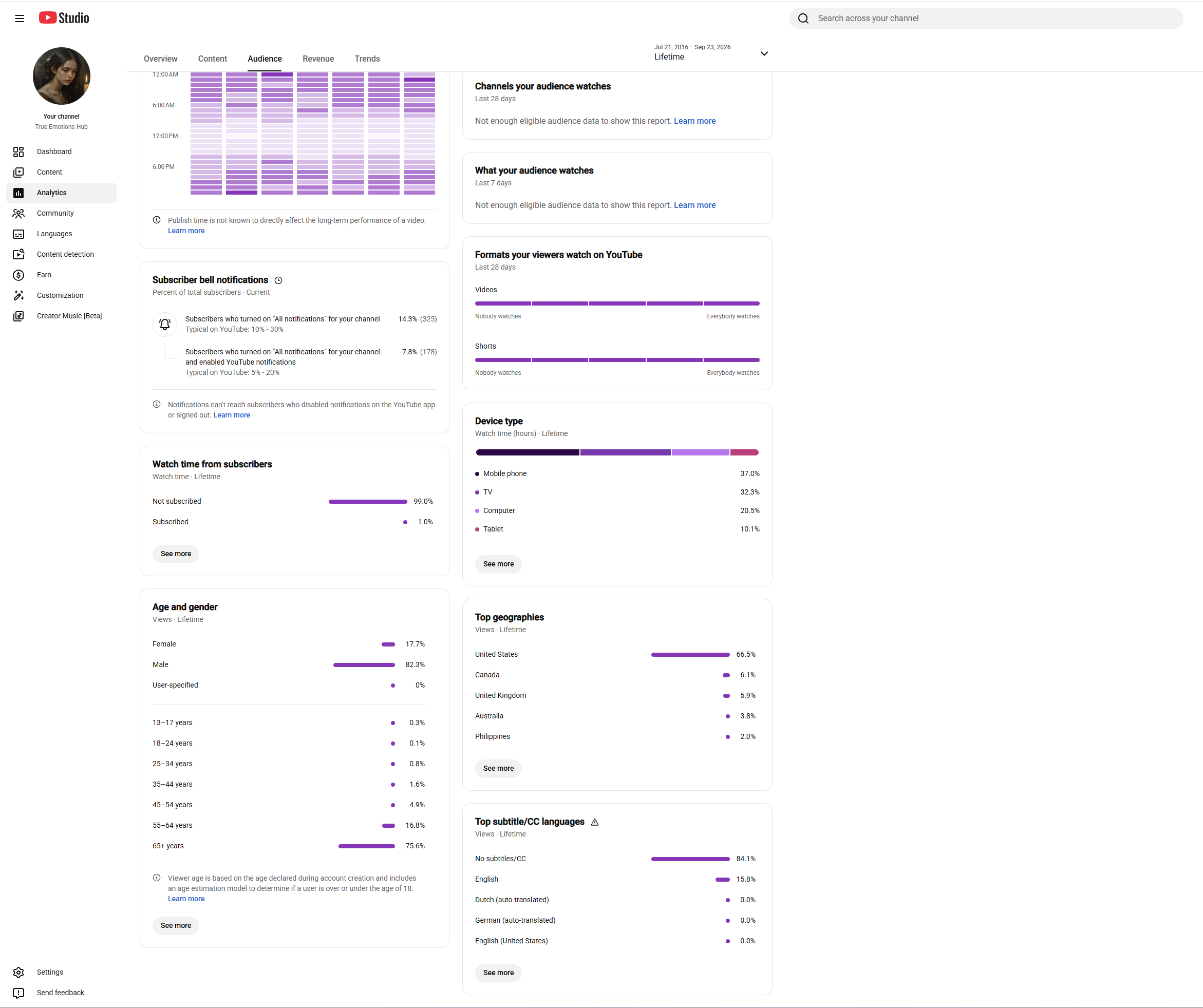This screenshot has width=1203, height=1008.
Task: Click clock icon beside Subscriber bell notifications
Action: pyautogui.click(x=278, y=281)
